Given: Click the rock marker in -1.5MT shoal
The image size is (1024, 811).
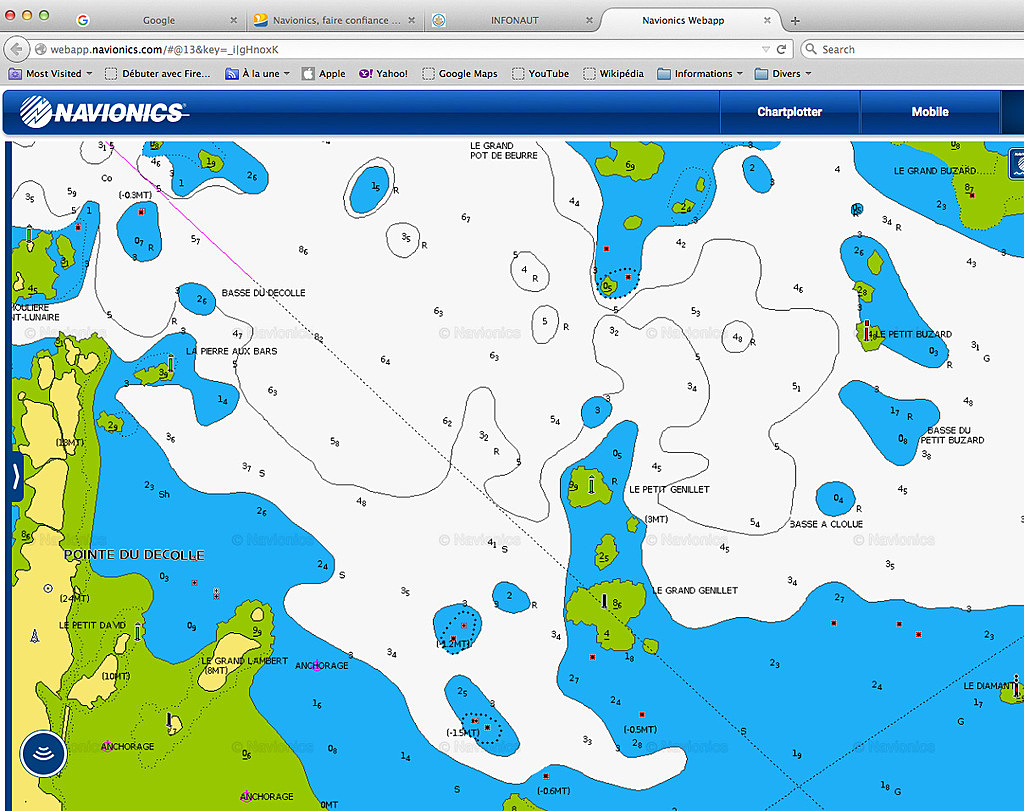Looking at the screenshot, I should [487, 727].
